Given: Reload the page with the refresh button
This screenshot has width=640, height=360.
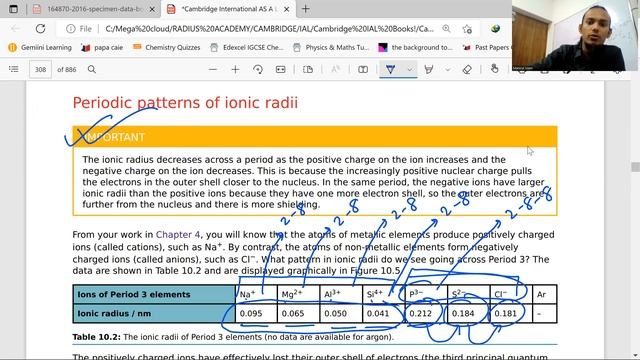Looking at the screenshot, I should (40, 29).
